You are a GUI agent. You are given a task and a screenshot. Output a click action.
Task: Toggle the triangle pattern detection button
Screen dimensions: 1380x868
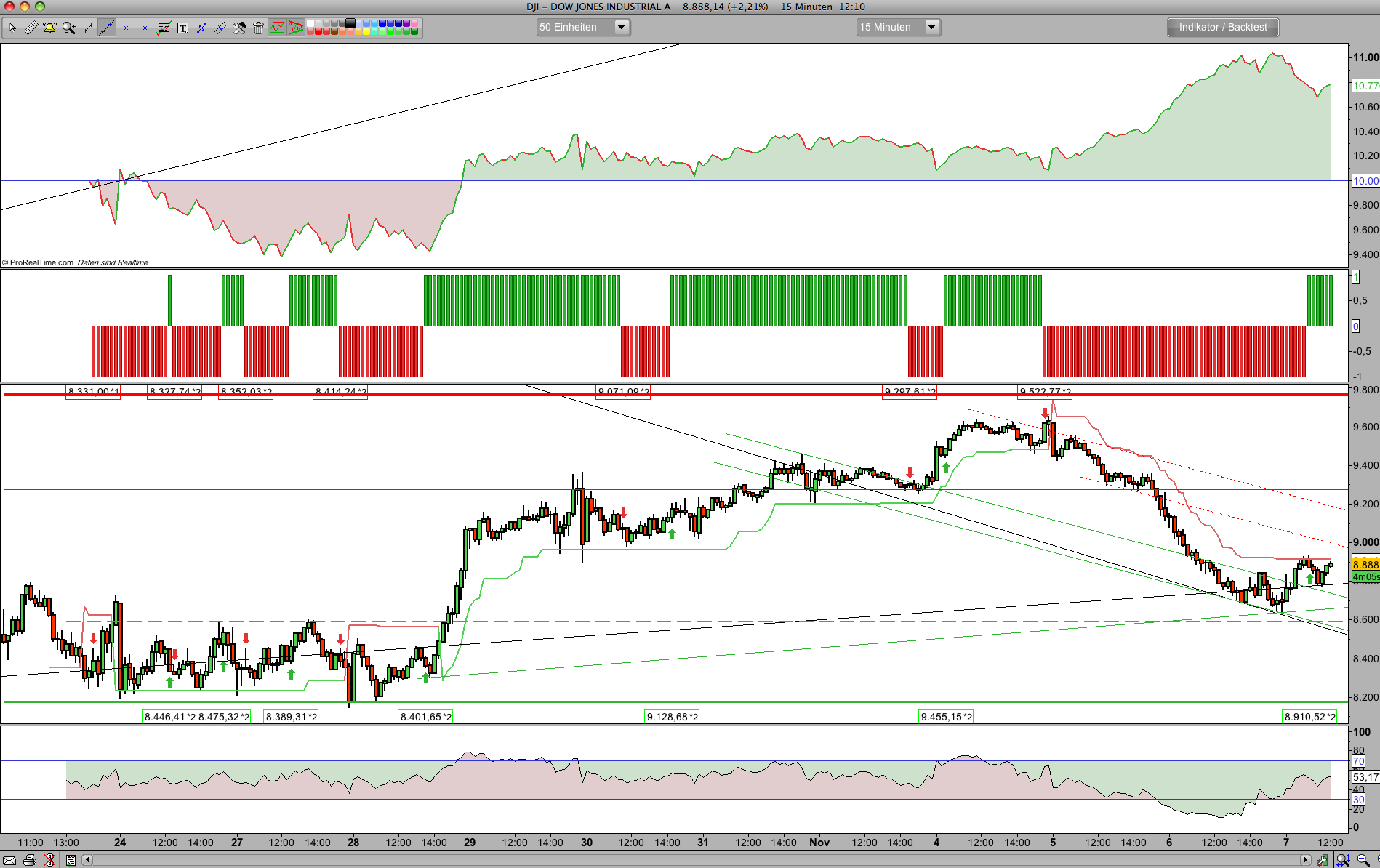296,28
